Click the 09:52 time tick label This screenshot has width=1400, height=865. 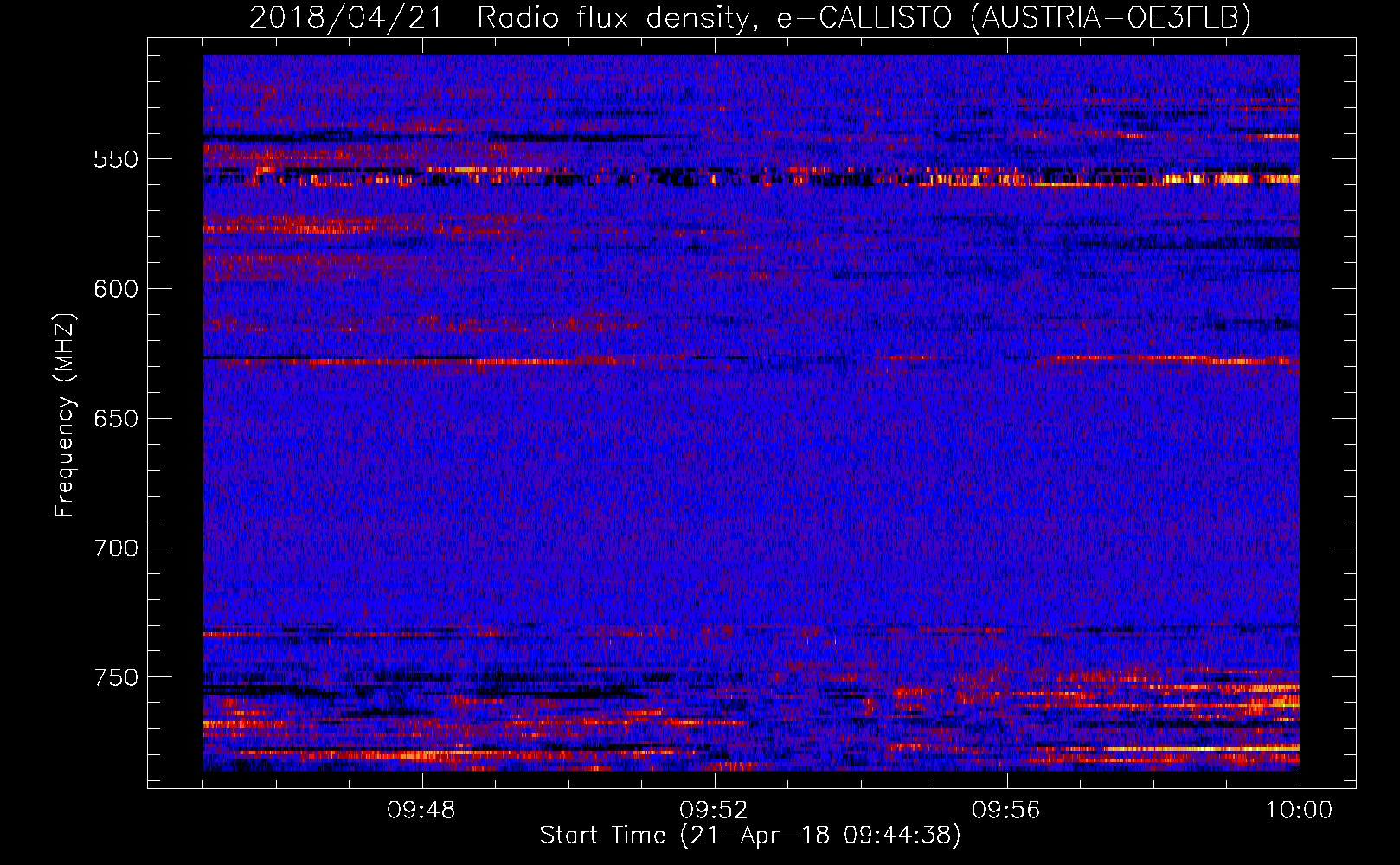714,811
